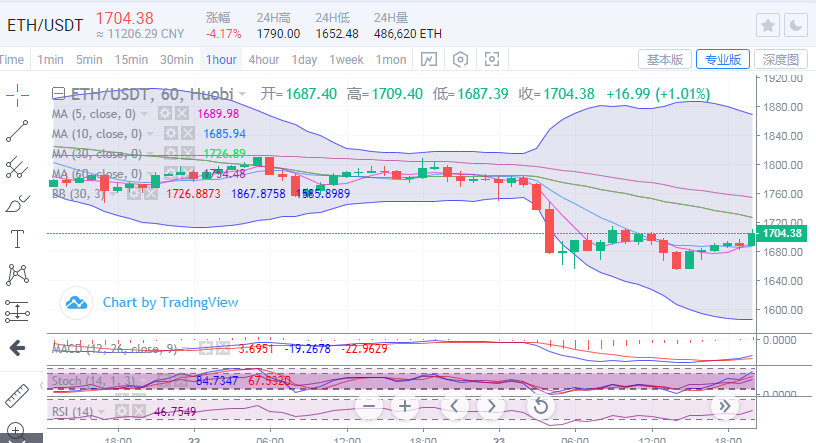Remove the MACD indicator
Viewport: 816px width, 443px height.
(x=223, y=348)
